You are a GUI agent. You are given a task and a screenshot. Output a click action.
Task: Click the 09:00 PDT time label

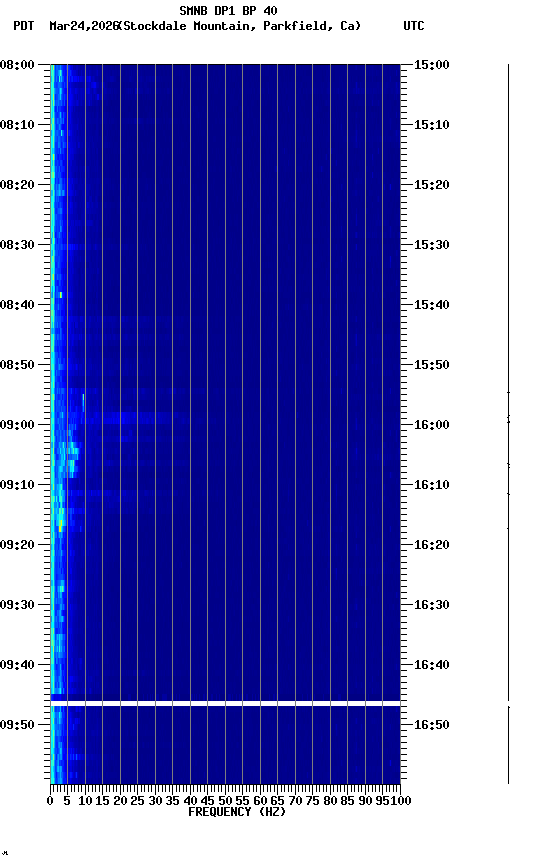pyautogui.click(x=17, y=425)
